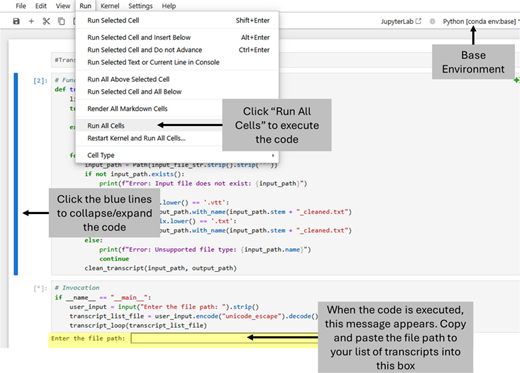The height and width of the screenshot is (373, 520).
Task: Open the File menu
Action: (x=21, y=6)
